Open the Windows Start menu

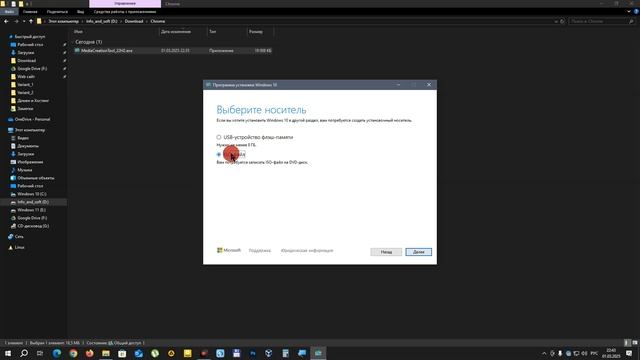8,353
